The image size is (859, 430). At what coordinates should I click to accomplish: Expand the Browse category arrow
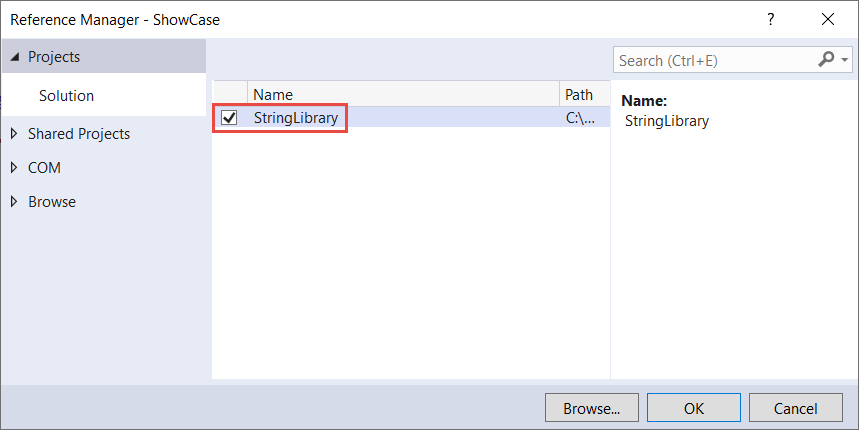click(x=14, y=202)
